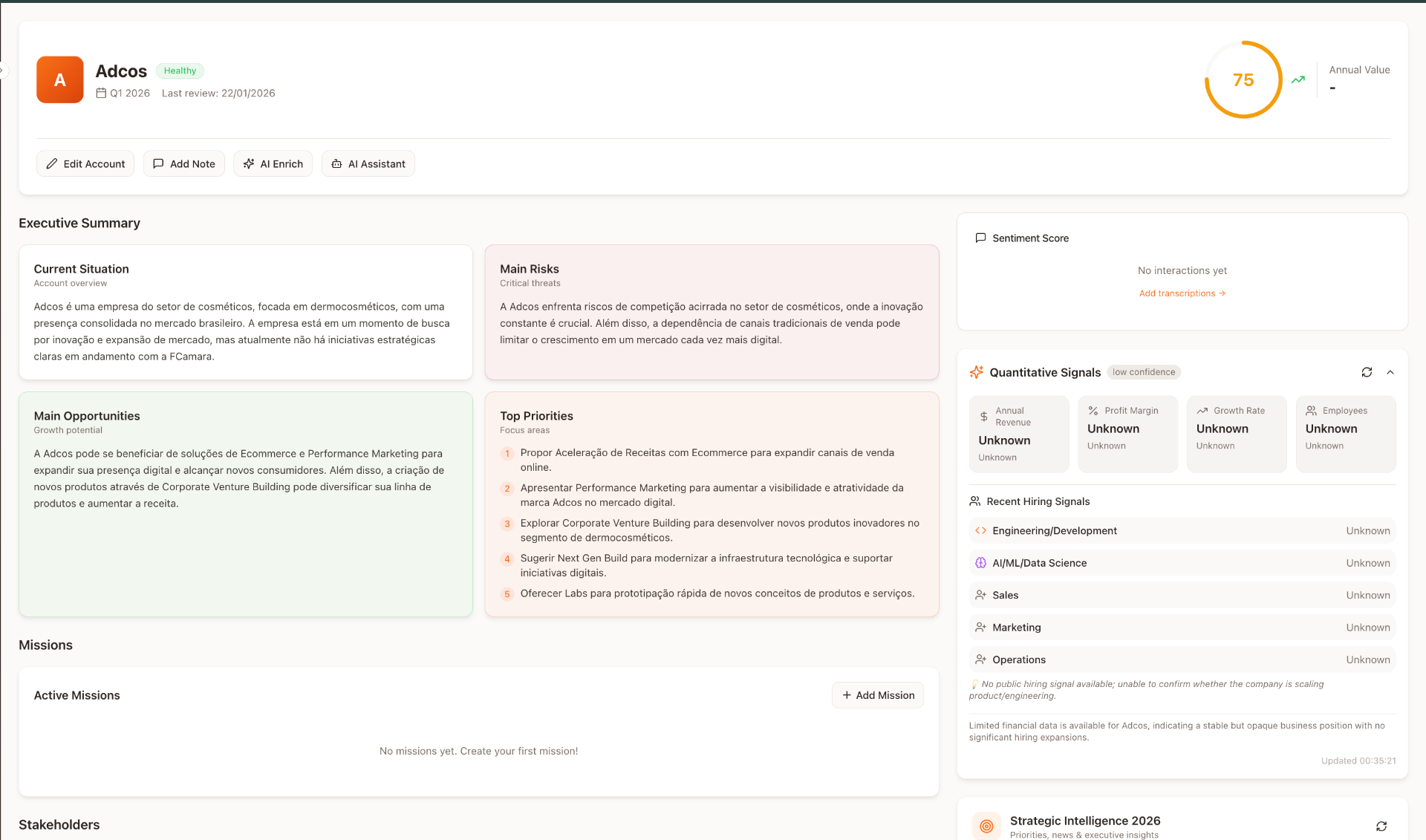Screen dimensions: 1426x840
Task: Open the AI Assistant
Action: [x=368, y=163]
